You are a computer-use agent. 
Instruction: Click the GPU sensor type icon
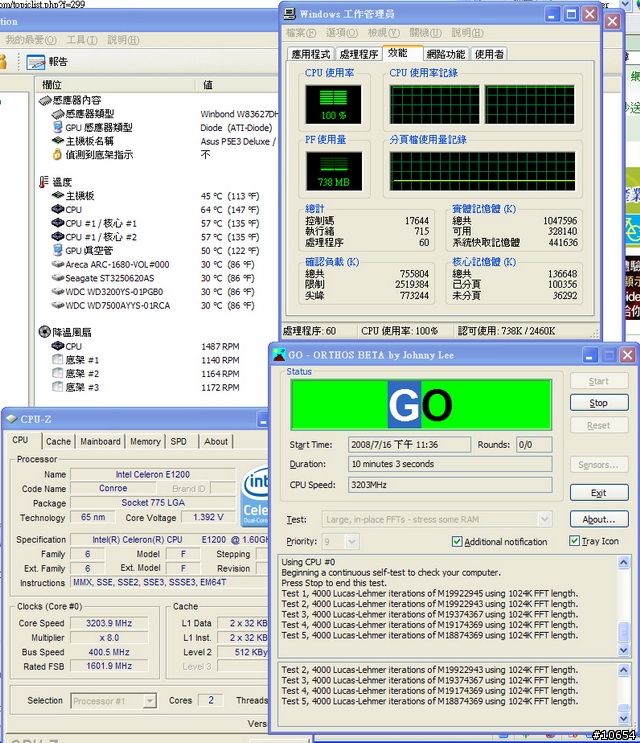coord(58,127)
